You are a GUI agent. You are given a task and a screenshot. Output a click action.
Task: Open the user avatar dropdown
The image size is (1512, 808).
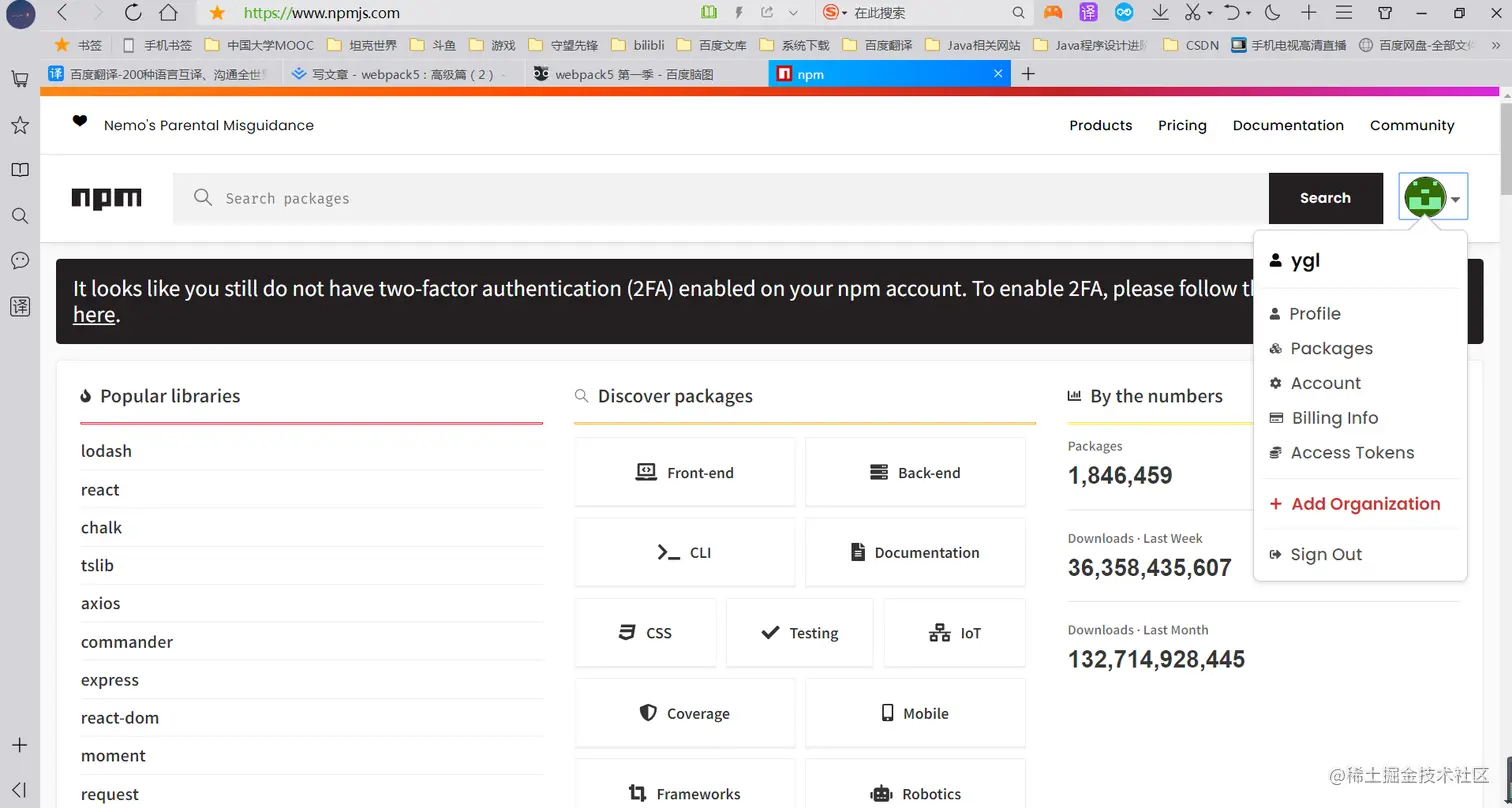(1433, 198)
